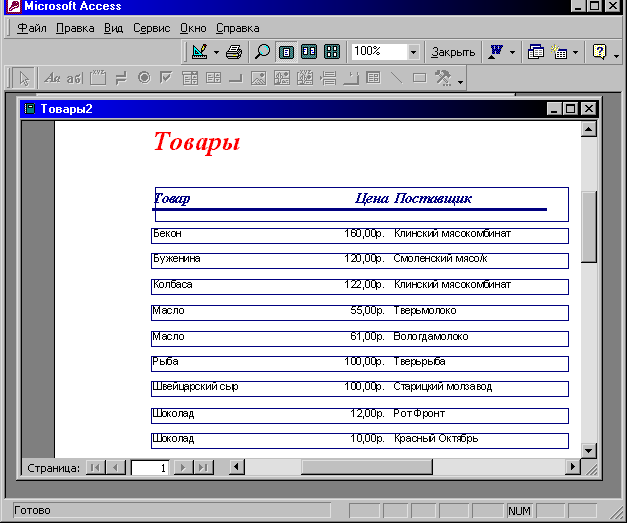This screenshot has width=627, height=523.
Task: Open the Вид menu
Action: (x=114, y=28)
